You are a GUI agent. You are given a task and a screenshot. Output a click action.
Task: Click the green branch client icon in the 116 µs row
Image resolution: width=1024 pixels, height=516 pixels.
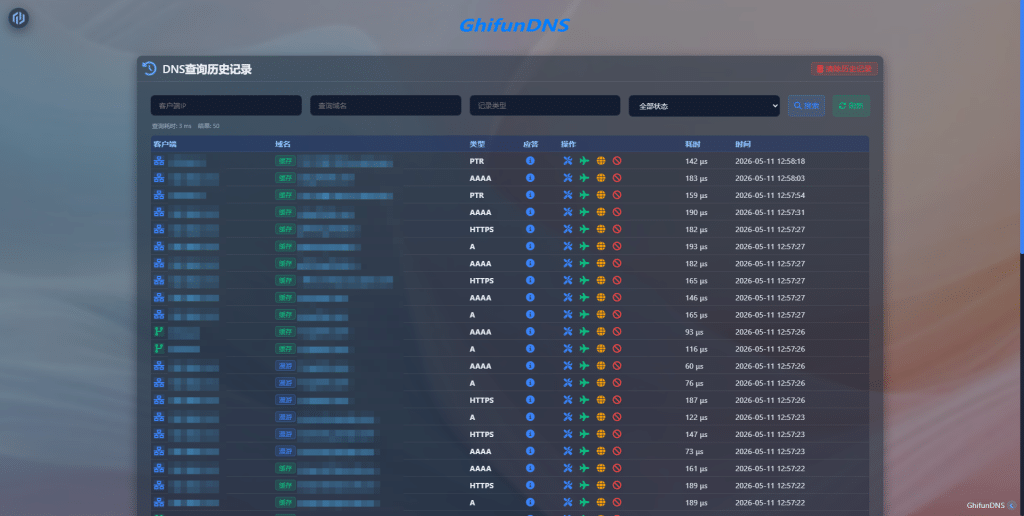click(159, 349)
